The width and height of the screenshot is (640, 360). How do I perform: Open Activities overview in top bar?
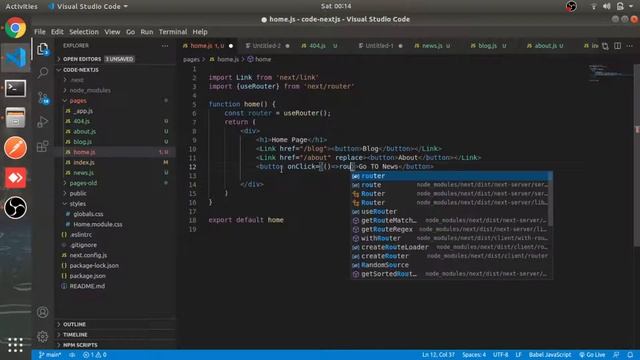[x=21, y=6]
